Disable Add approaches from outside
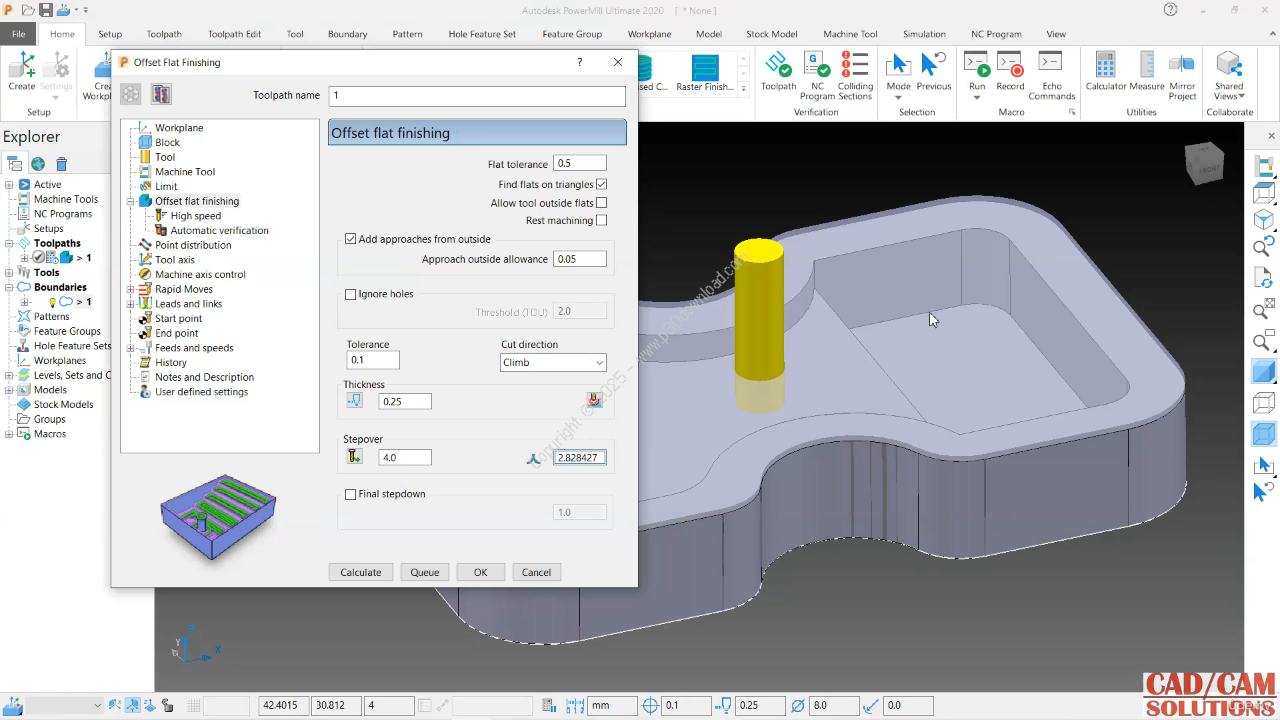1280x720 pixels. [350, 239]
